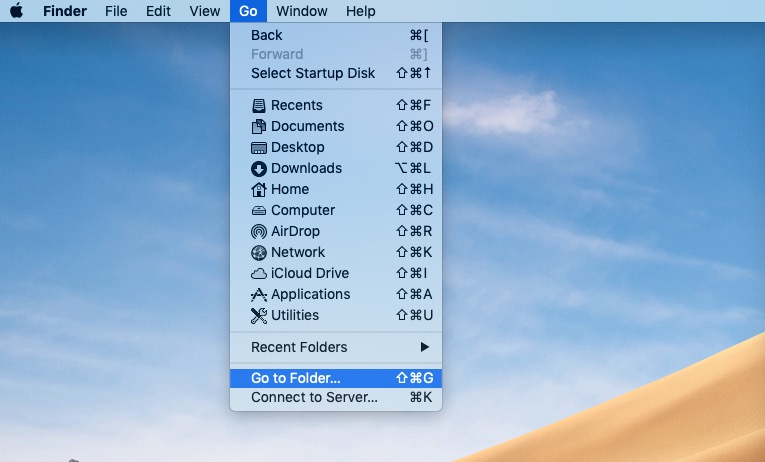This screenshot has width=765, height=462.
Task: Select Connect to Server… menu item
Action: (x=336, y=397)
